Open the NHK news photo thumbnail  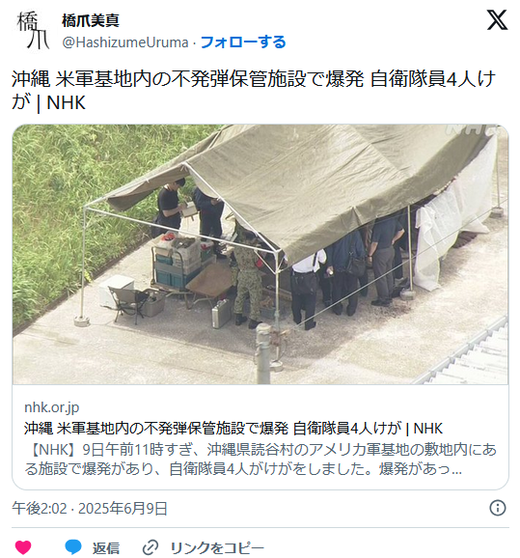(260, 254)
